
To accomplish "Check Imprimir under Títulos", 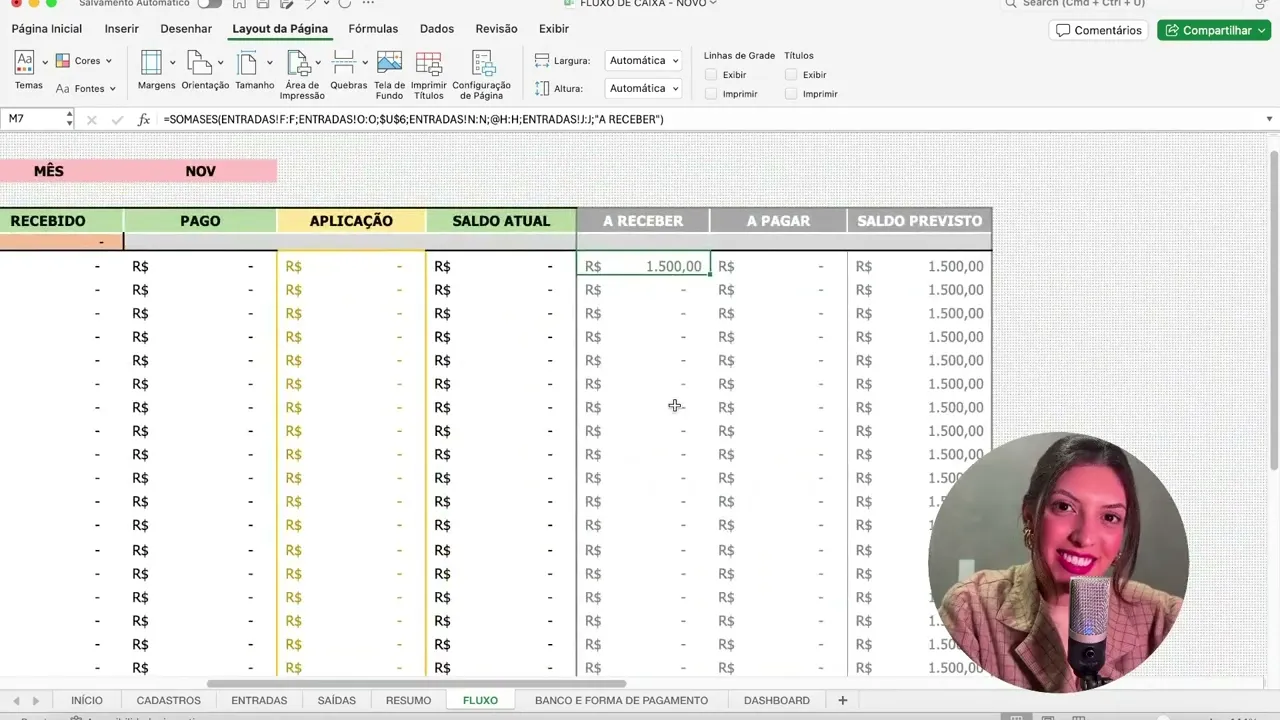I will (791, 94).
